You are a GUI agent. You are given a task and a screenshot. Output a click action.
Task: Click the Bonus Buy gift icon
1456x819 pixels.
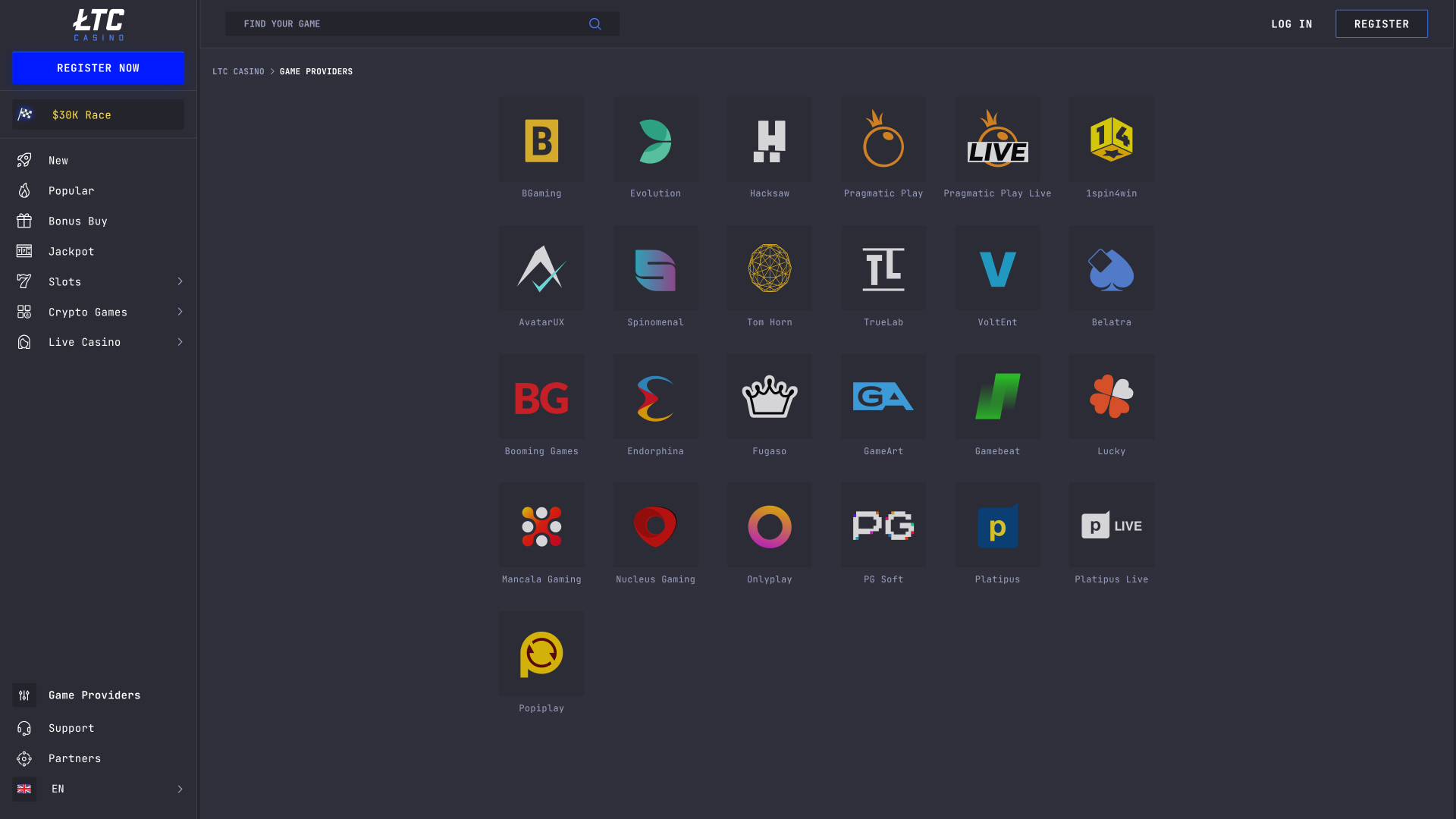(x=24, y=221)
